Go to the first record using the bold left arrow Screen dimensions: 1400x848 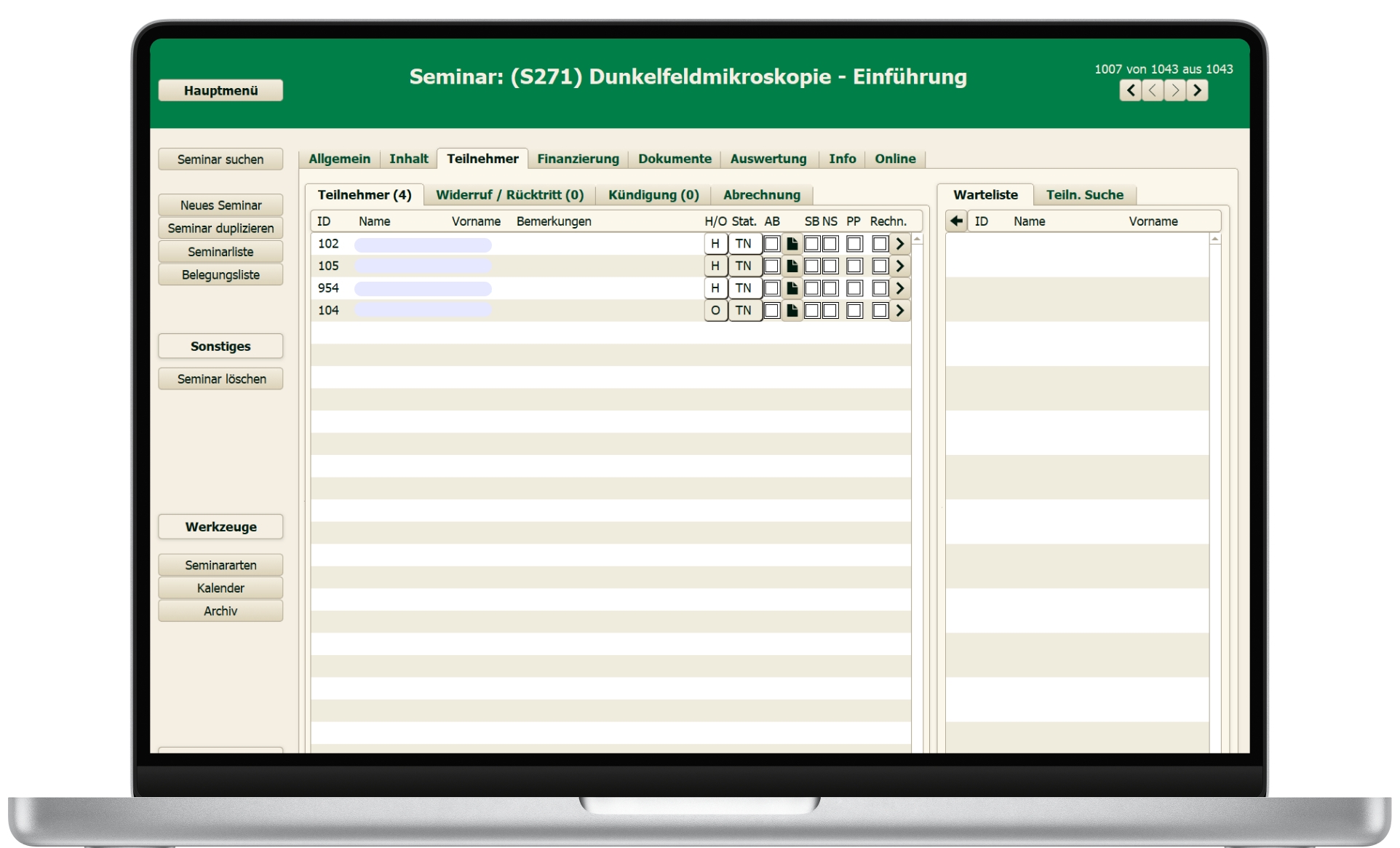(x=1130, y=90)
